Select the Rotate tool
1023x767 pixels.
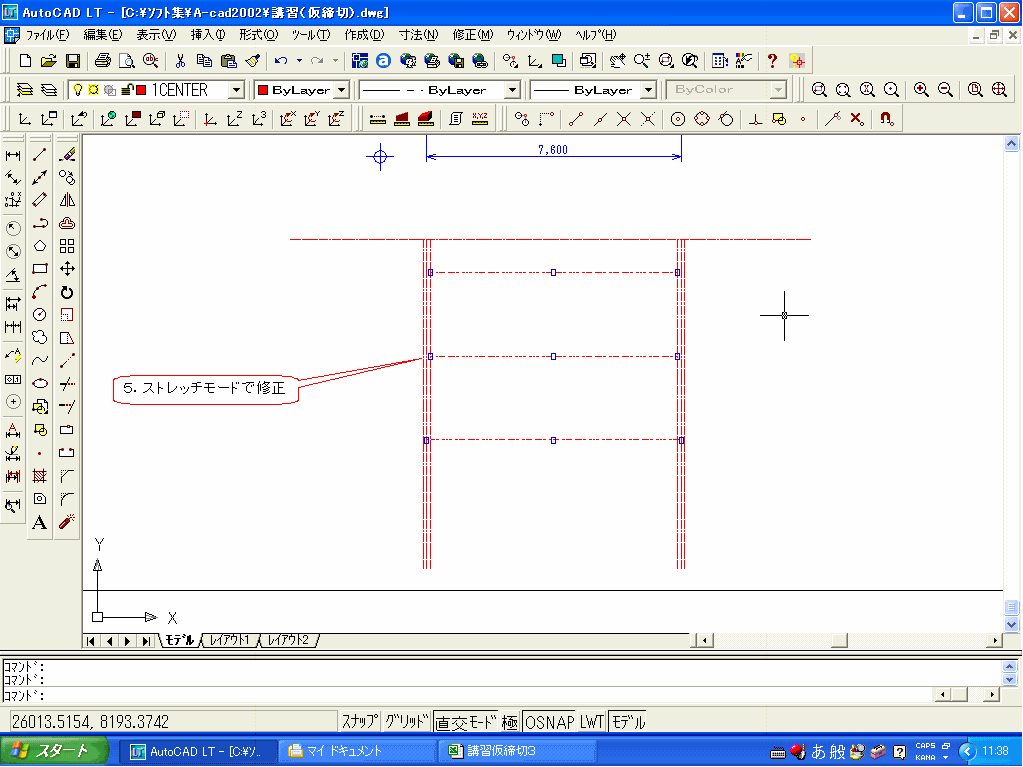(67, 292)
